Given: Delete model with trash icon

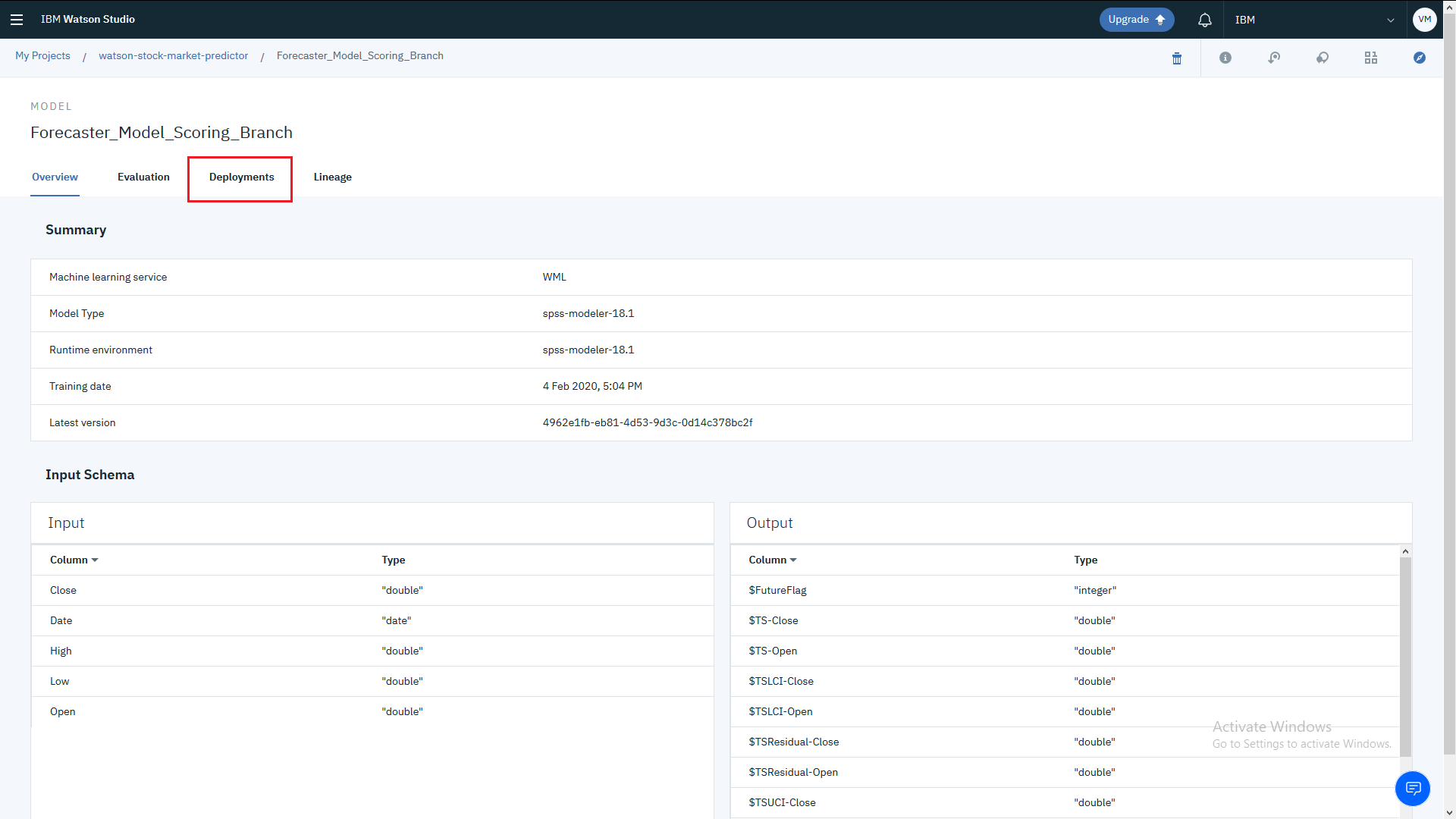Looking at the screenshot, I should pos(1177,58).
